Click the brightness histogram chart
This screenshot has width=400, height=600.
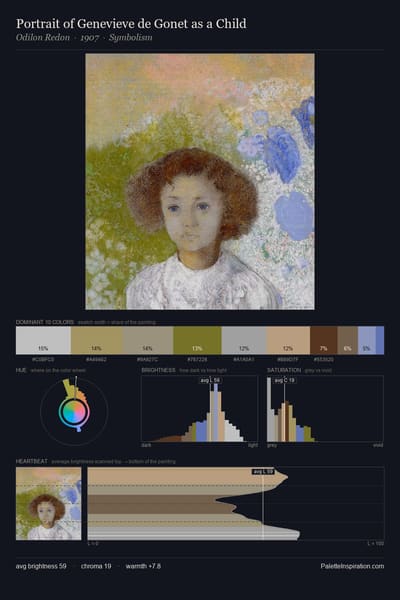coord(199,409)
